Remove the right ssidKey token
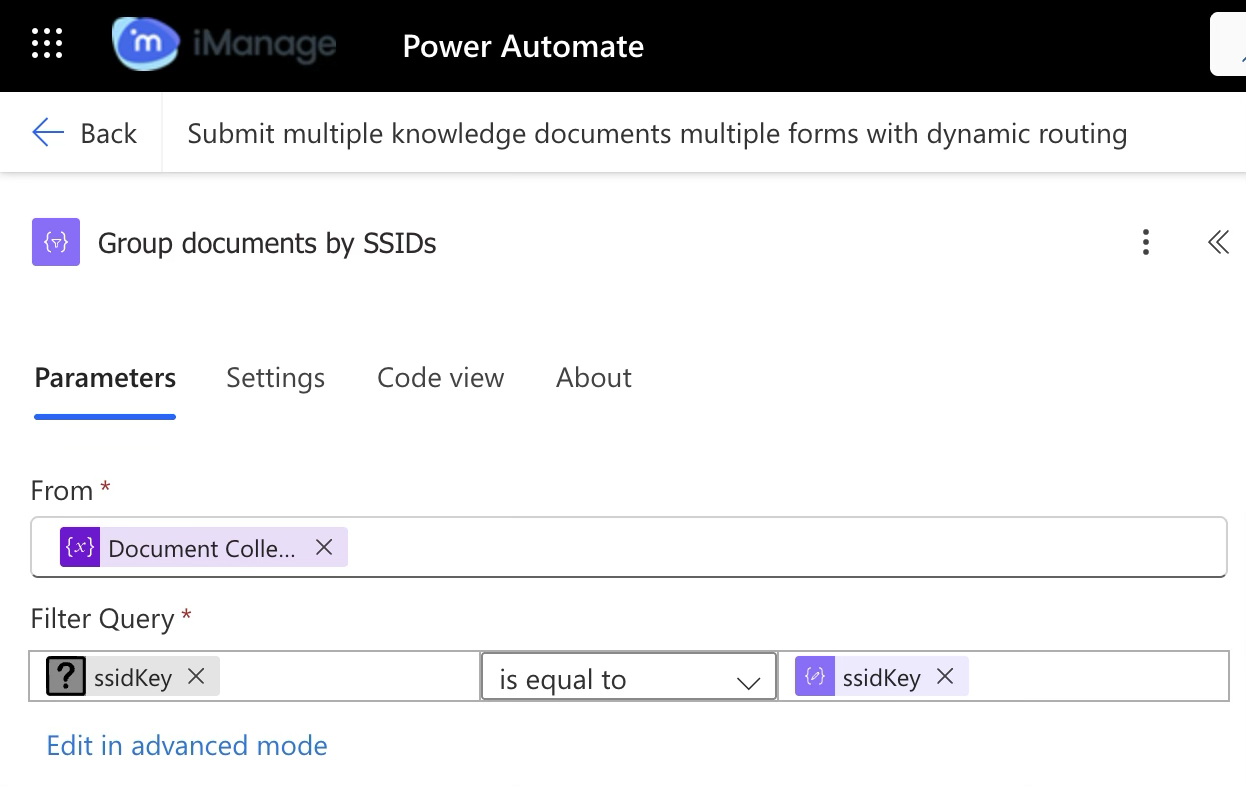Screen dimensions: 1246x786 pos(945,677)
